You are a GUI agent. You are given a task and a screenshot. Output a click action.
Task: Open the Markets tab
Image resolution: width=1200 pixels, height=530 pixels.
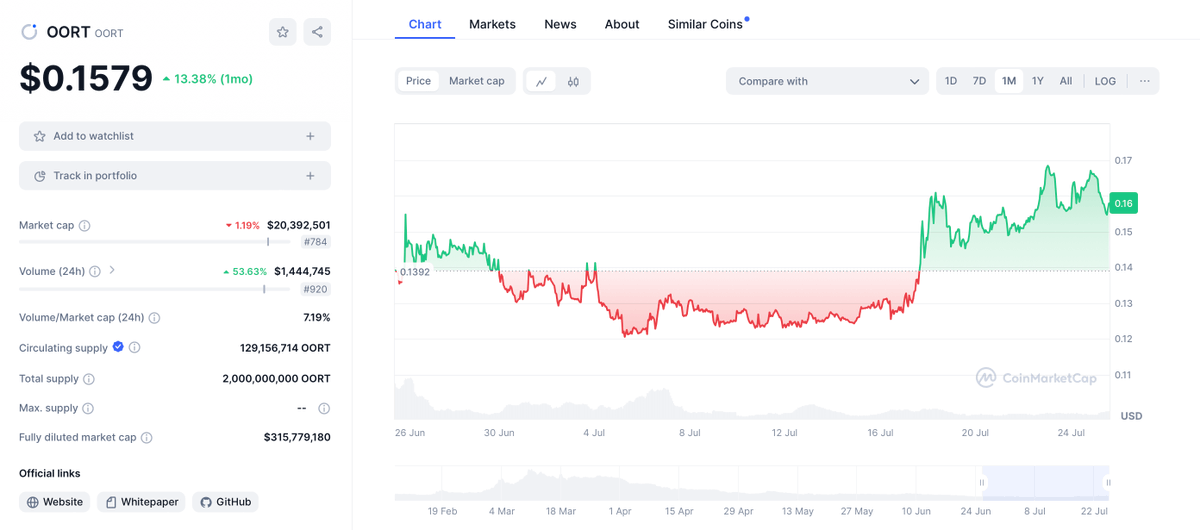pos(492,24)
